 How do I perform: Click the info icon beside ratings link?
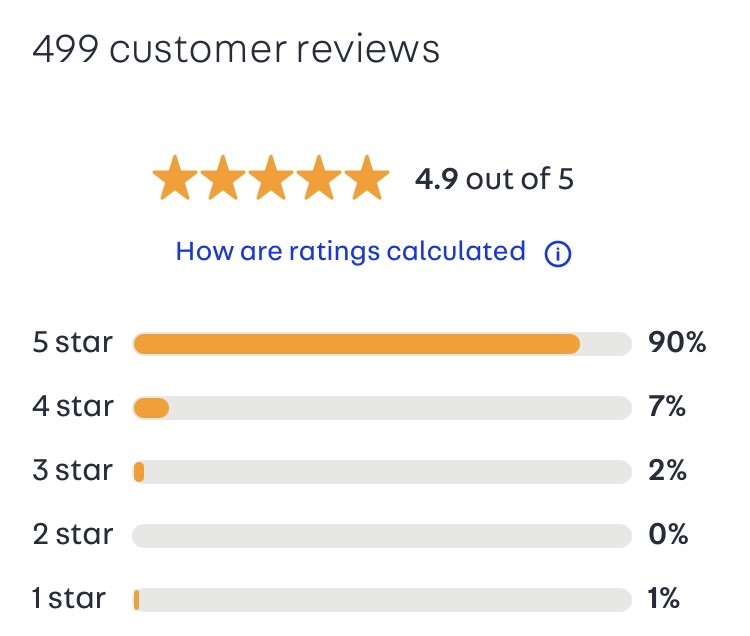point(558,253)
